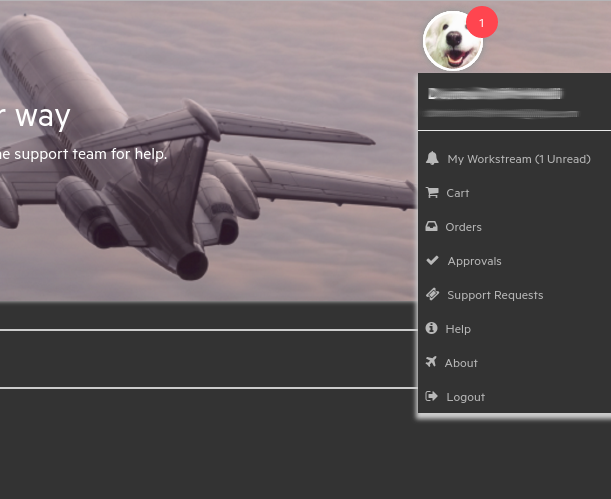
Task: Open the Orders text label in menu
Action: tap(463, 227)
